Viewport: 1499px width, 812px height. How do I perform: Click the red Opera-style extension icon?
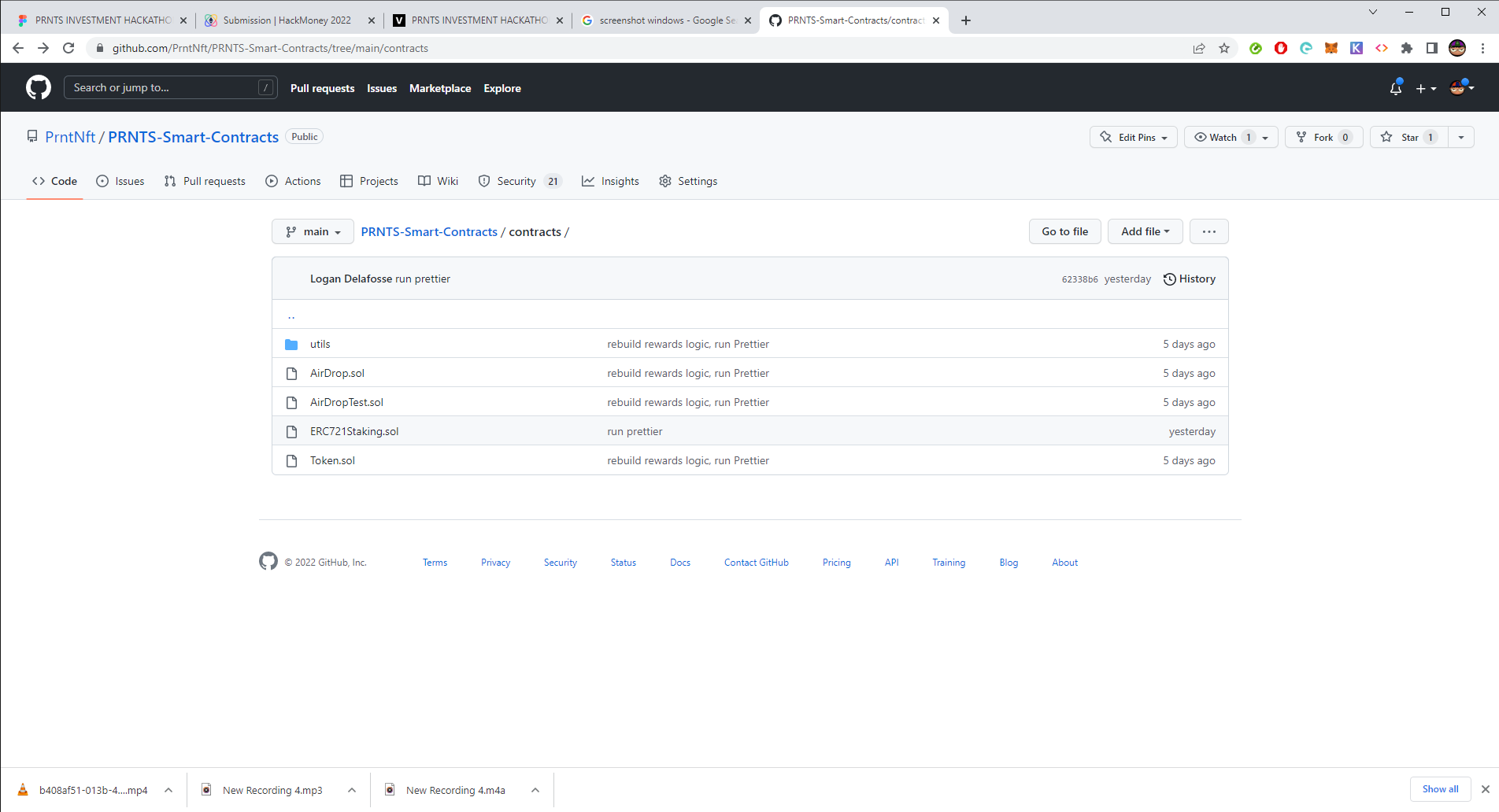[x=1281, y=48]
